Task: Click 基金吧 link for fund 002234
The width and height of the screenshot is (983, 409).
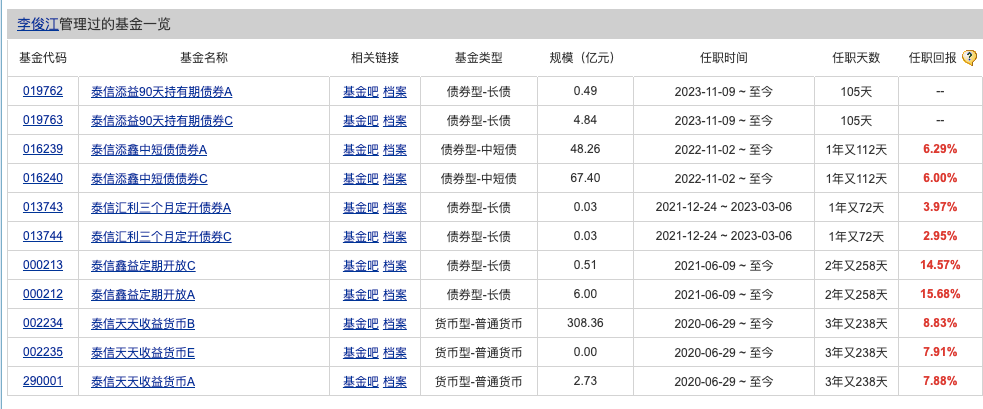Action: 360,324
